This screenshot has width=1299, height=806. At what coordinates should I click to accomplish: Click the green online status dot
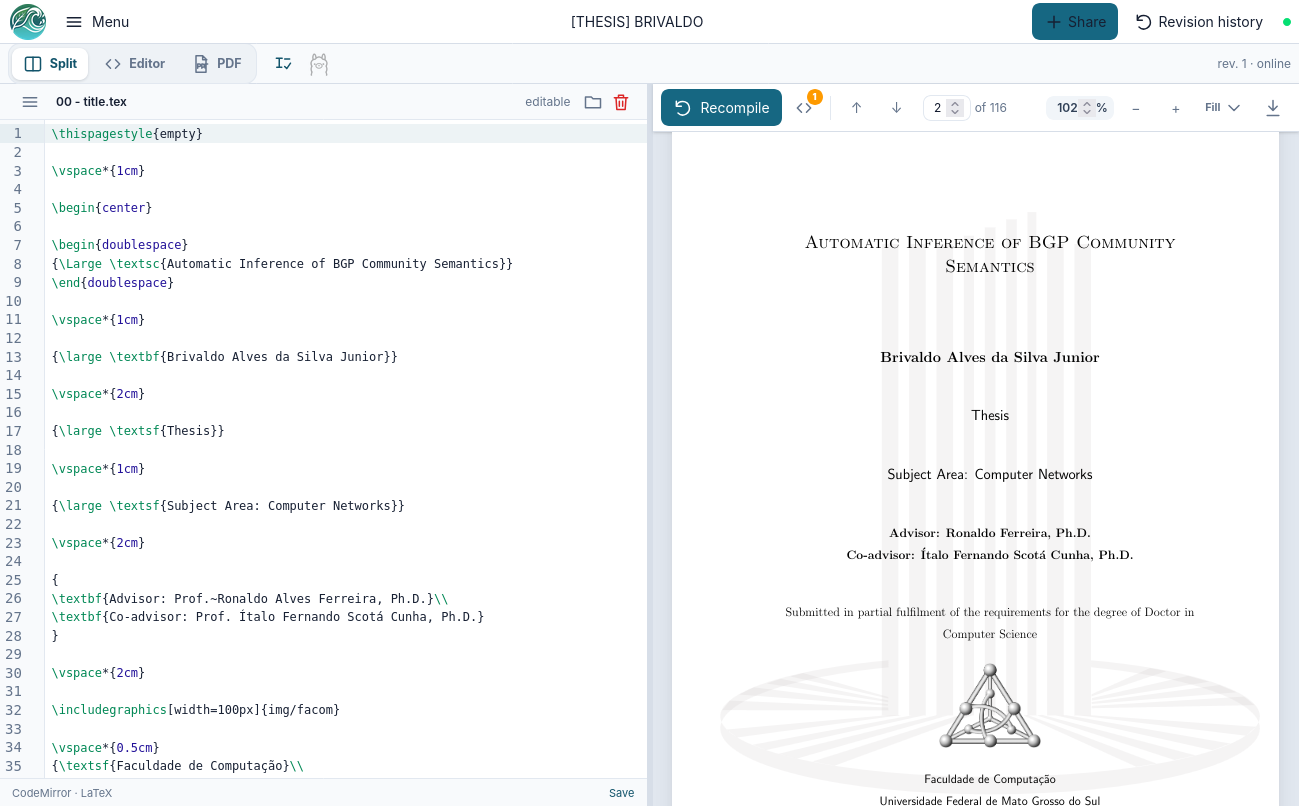(1286, 22)
